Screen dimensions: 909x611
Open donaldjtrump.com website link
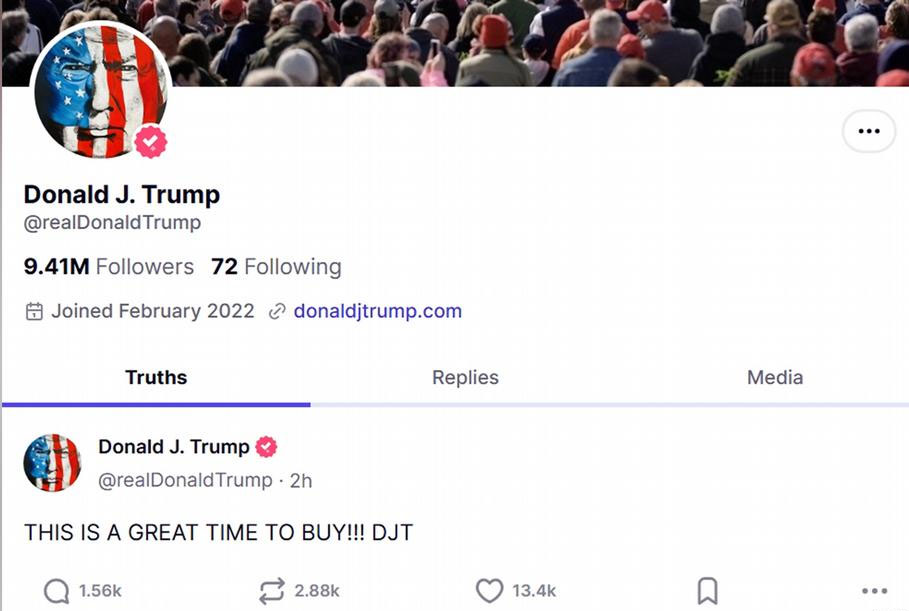coord(378,311)
